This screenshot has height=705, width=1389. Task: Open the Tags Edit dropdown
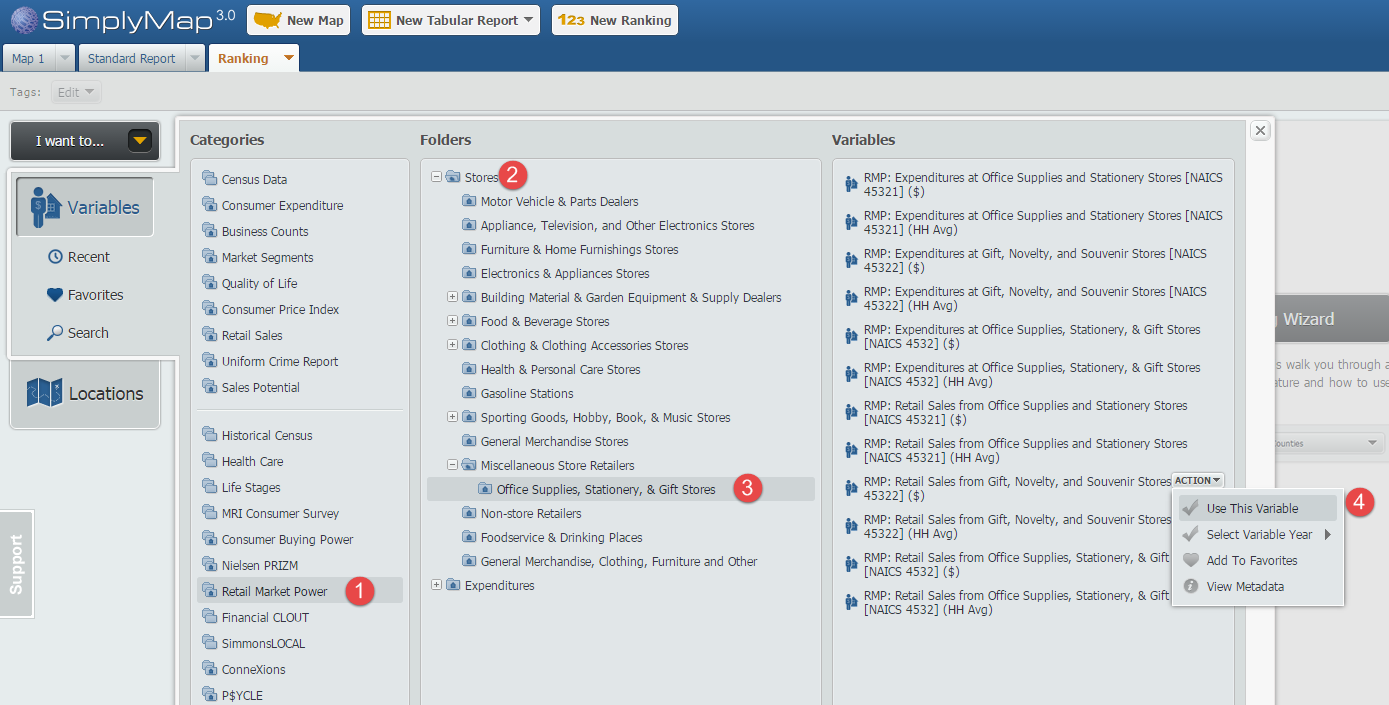(76, 92)
